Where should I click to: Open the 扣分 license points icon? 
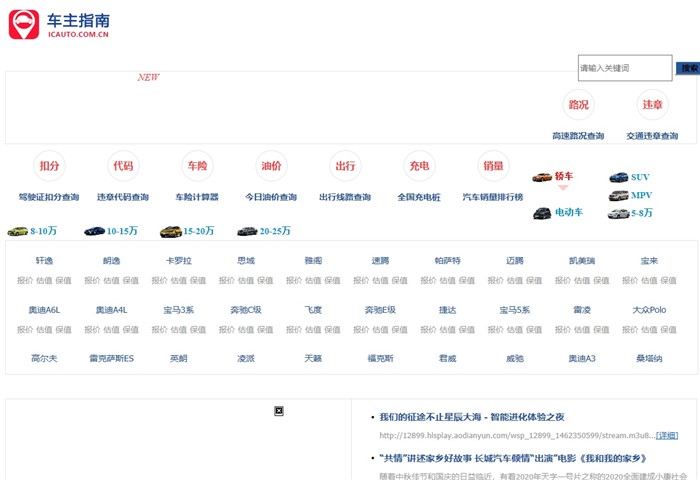[49, 166]
